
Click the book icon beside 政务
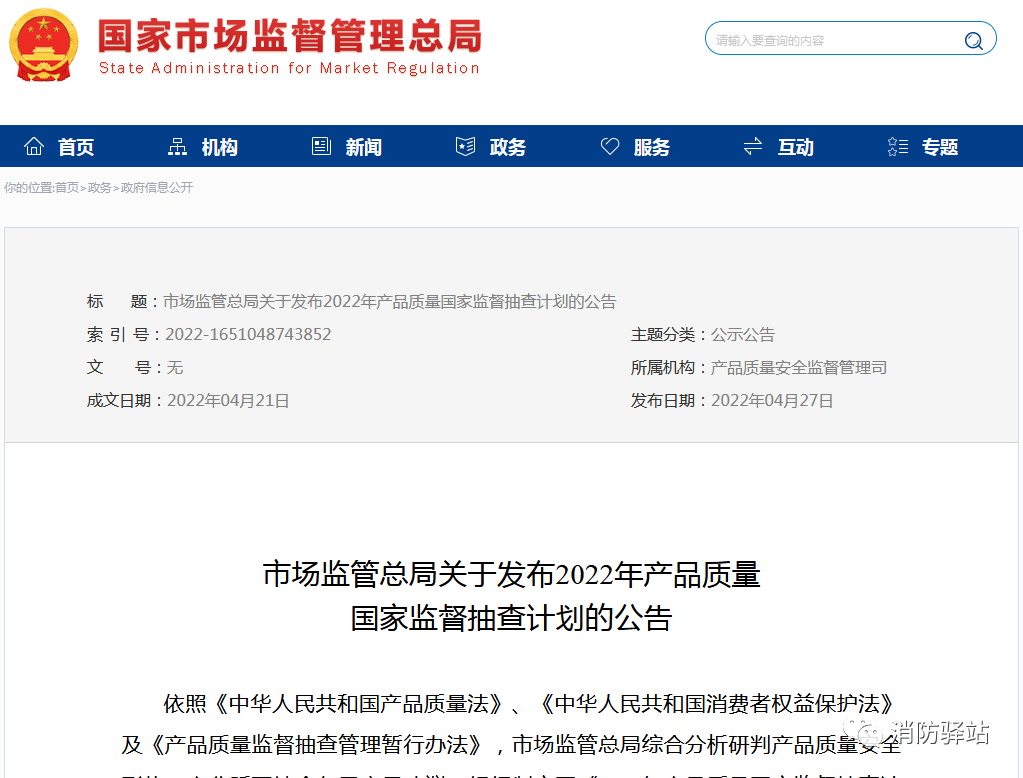[x=465, y=147]
